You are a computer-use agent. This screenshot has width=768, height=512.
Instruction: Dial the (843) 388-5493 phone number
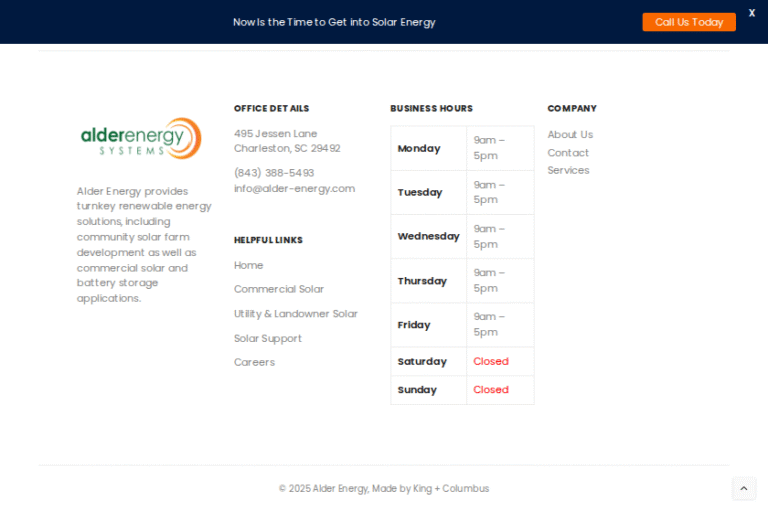[273, 172]
